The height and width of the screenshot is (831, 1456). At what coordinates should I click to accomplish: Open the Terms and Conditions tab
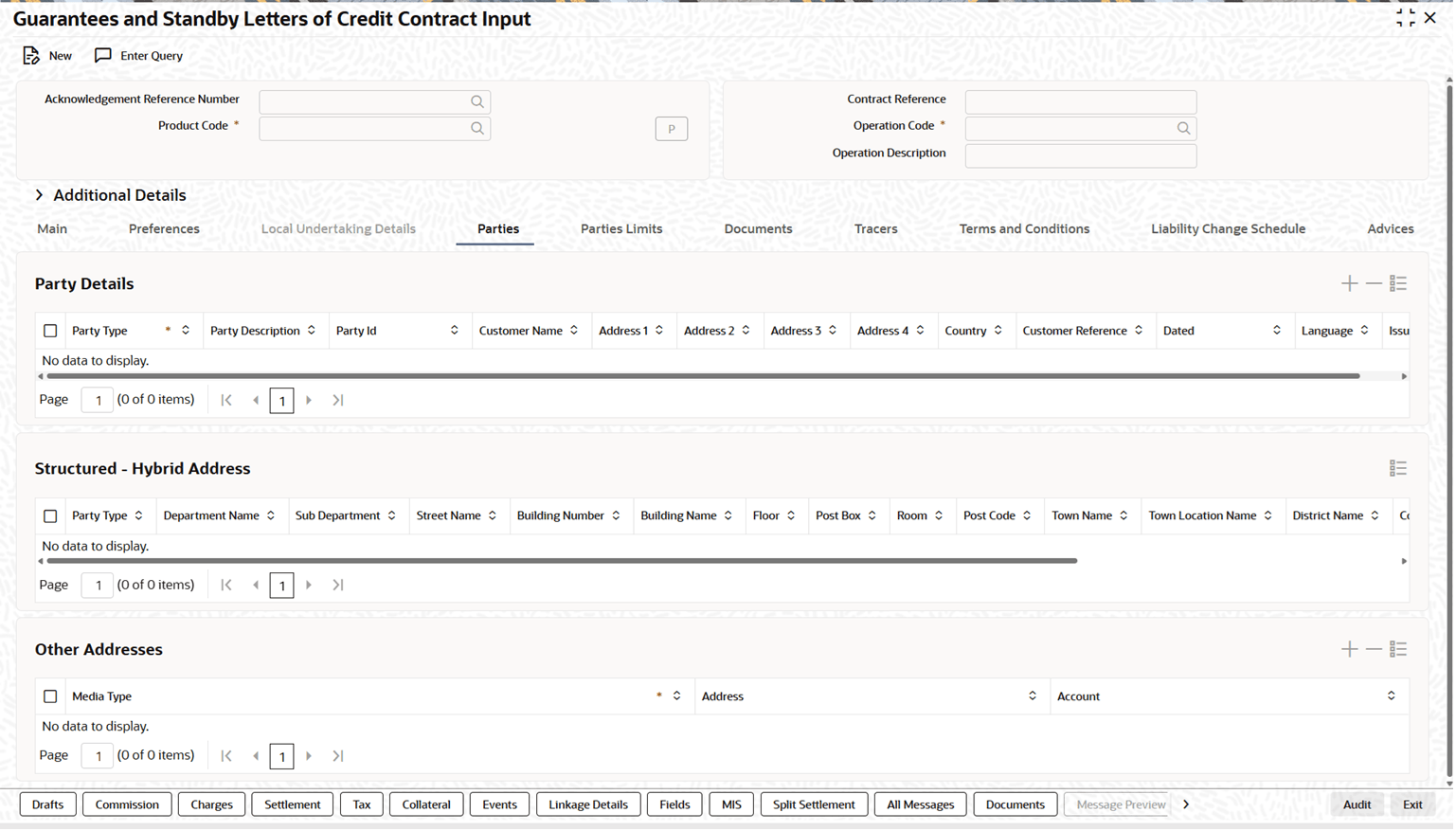tap(1024, 228)
